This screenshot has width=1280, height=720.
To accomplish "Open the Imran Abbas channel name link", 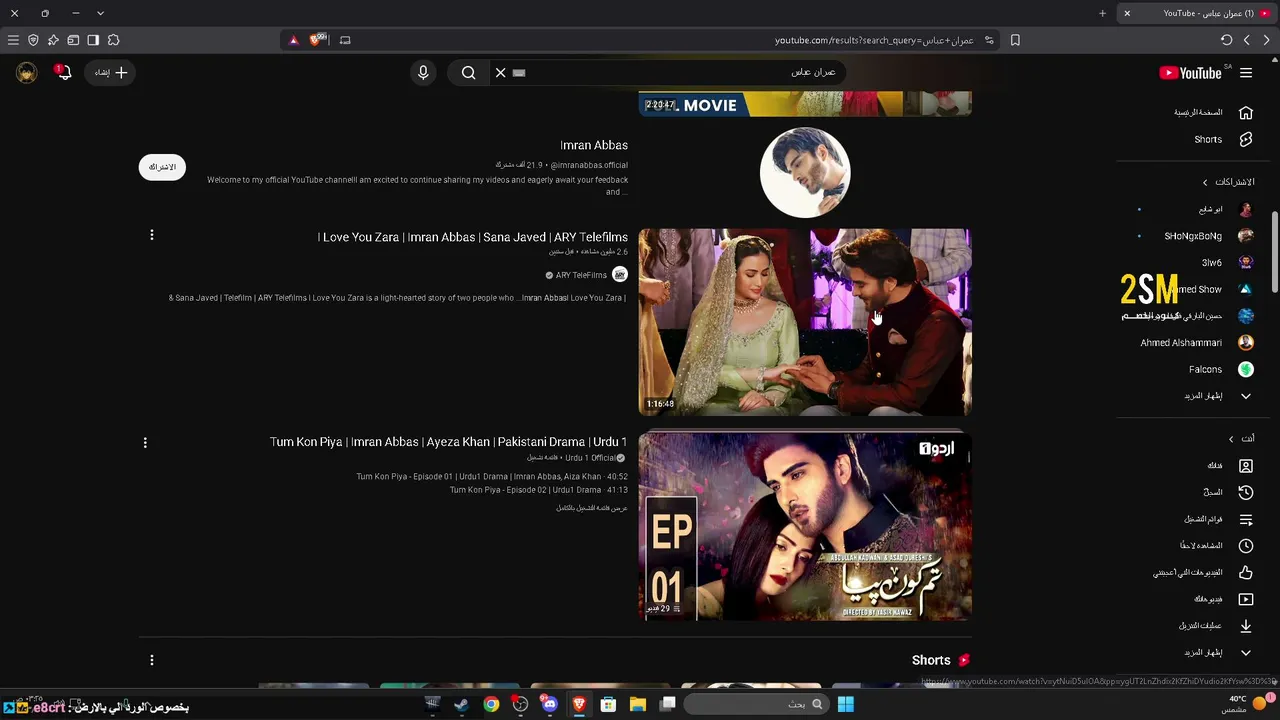I will click(594, 145).
